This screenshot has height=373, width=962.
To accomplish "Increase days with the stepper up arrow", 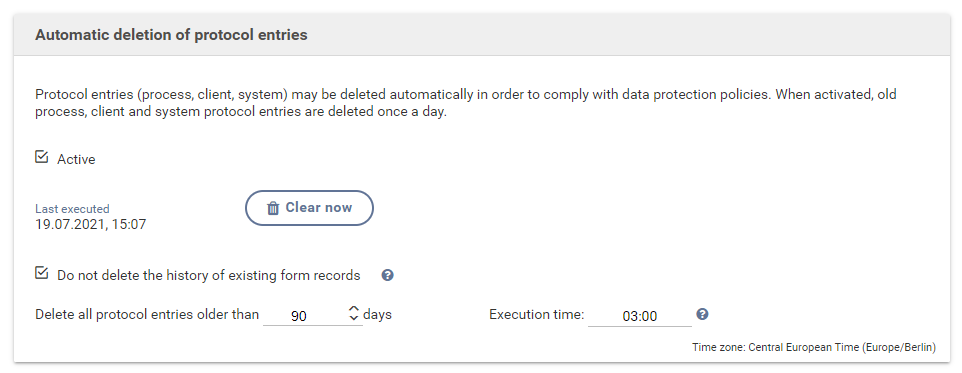I will (353, 309).
